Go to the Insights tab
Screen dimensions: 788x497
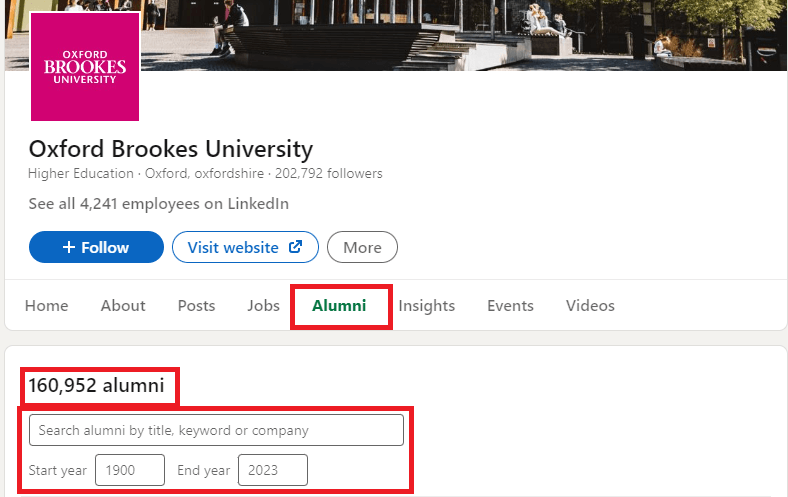(x=427, y=306)
